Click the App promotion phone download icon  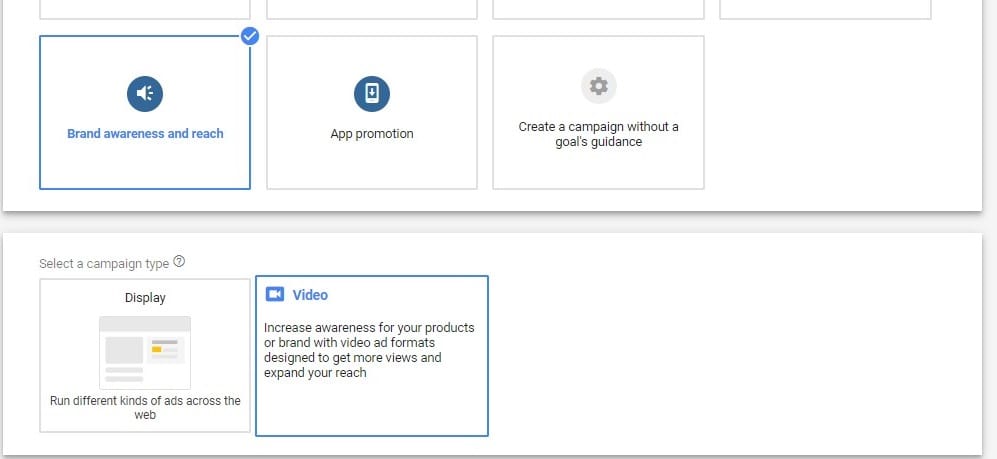(372, 94)
